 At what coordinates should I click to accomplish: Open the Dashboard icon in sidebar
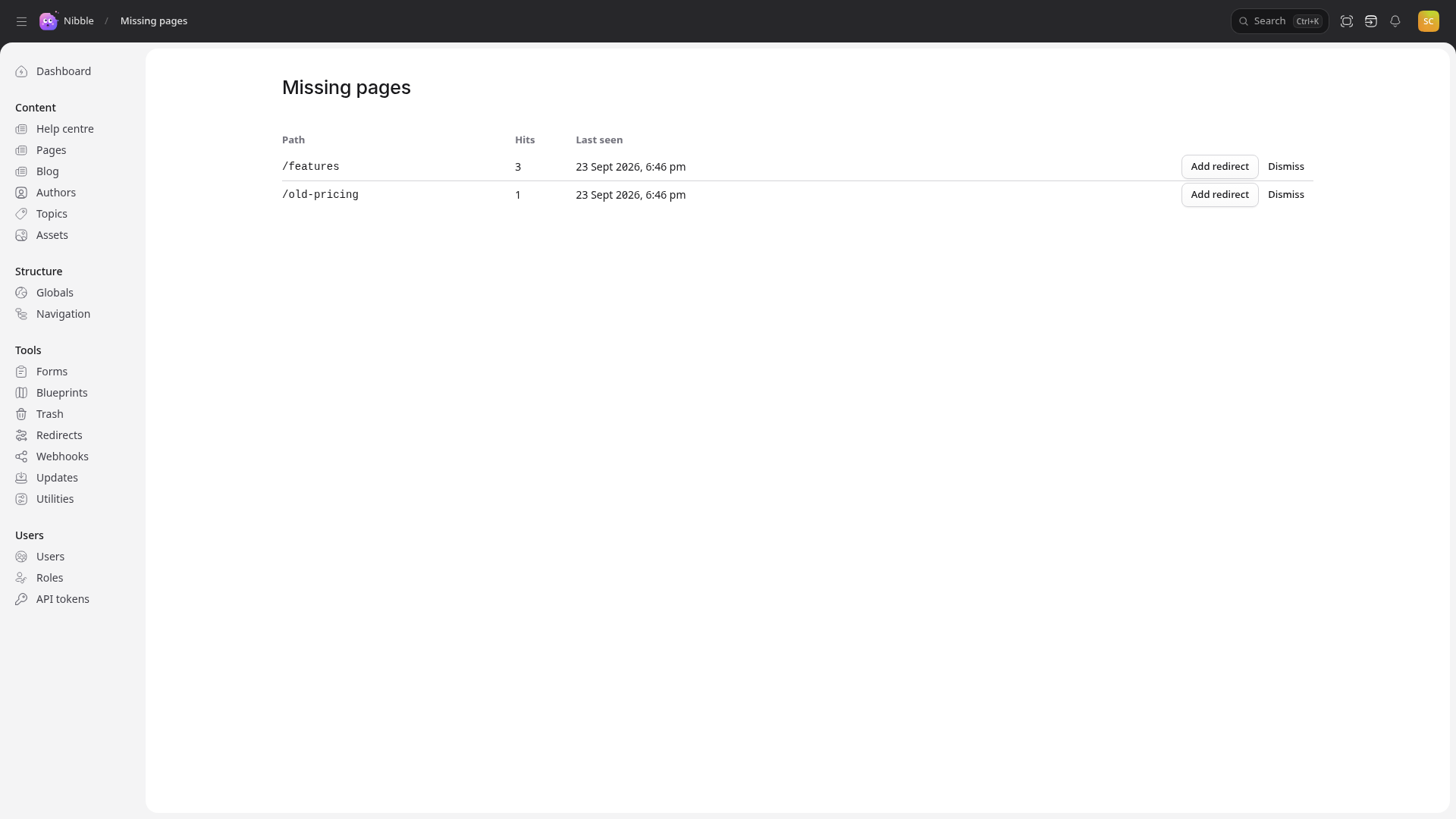21,71
